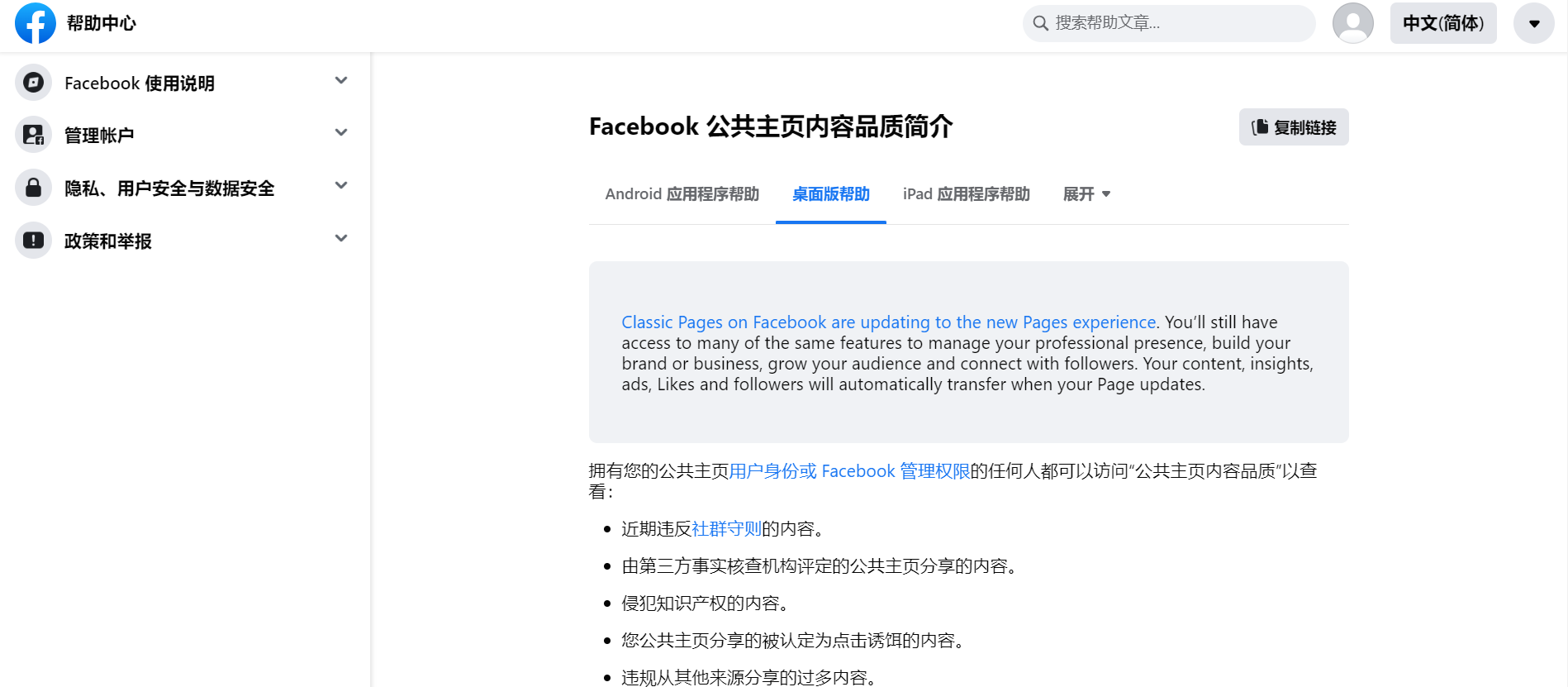Click the search magnifier icon
The image size is (1568, 687).
coord(1041,23)
